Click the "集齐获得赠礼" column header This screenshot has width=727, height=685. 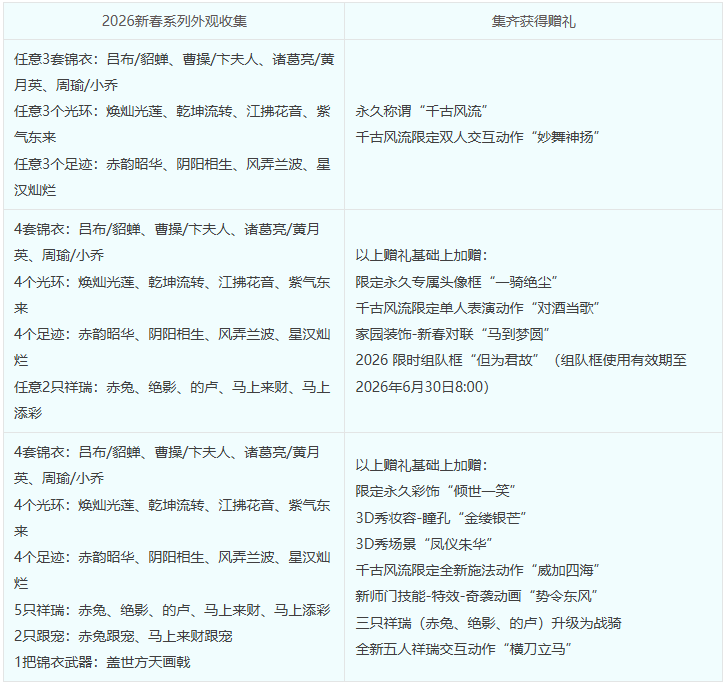pos(533,20)
